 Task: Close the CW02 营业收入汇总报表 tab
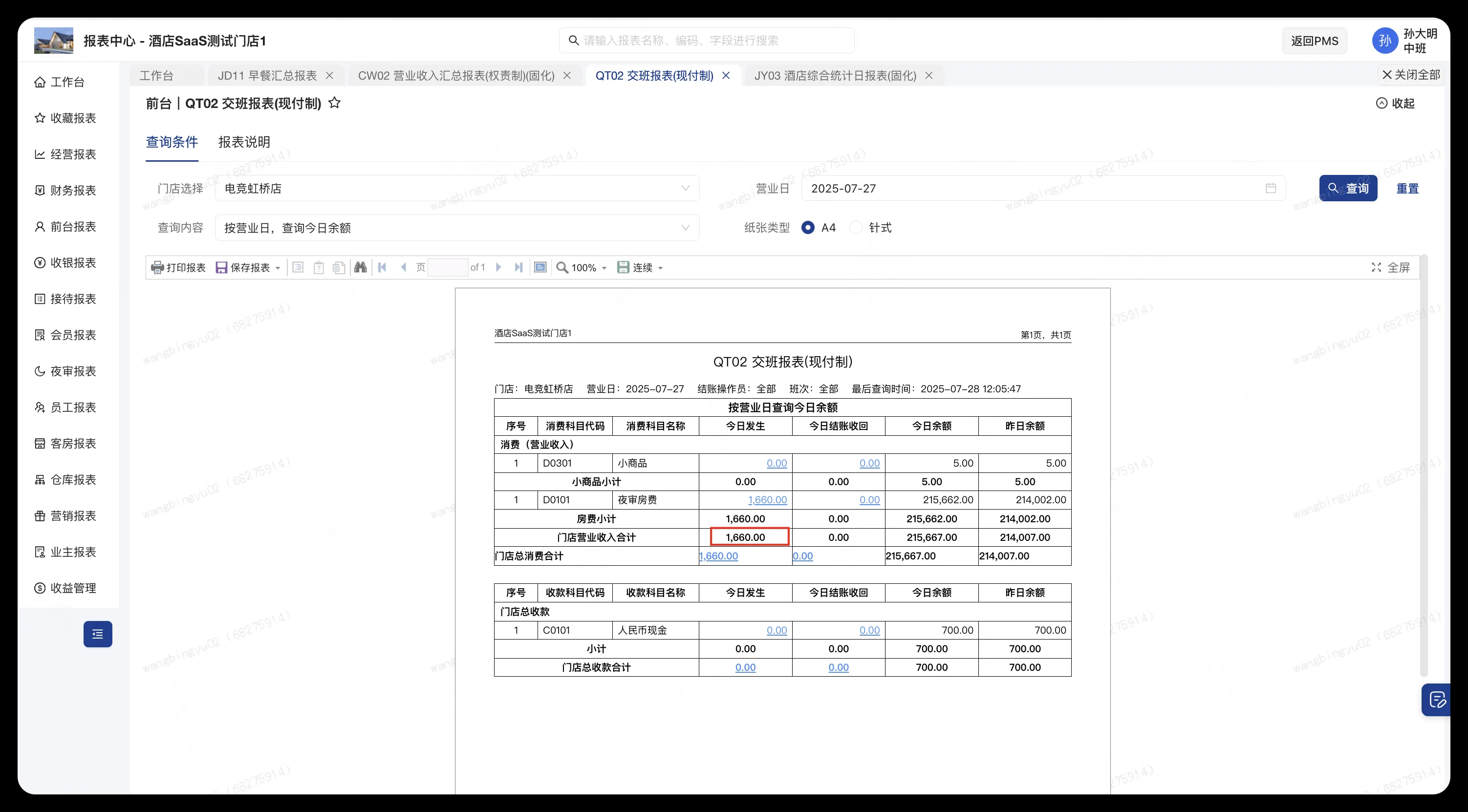pyautogui.click(x=567, y=75)
